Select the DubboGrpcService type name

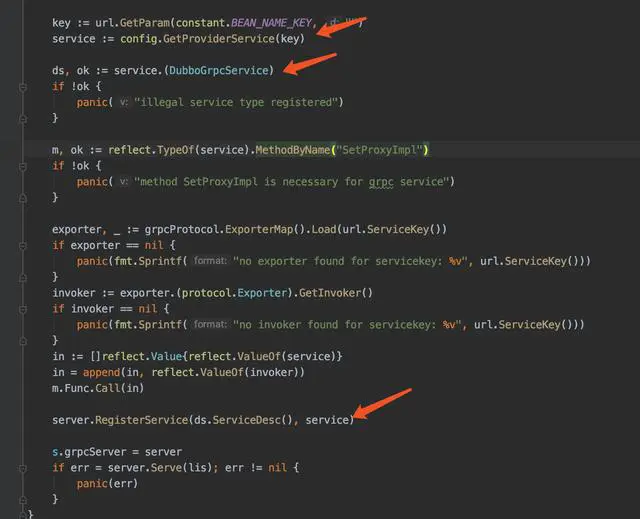pos(219,71)
